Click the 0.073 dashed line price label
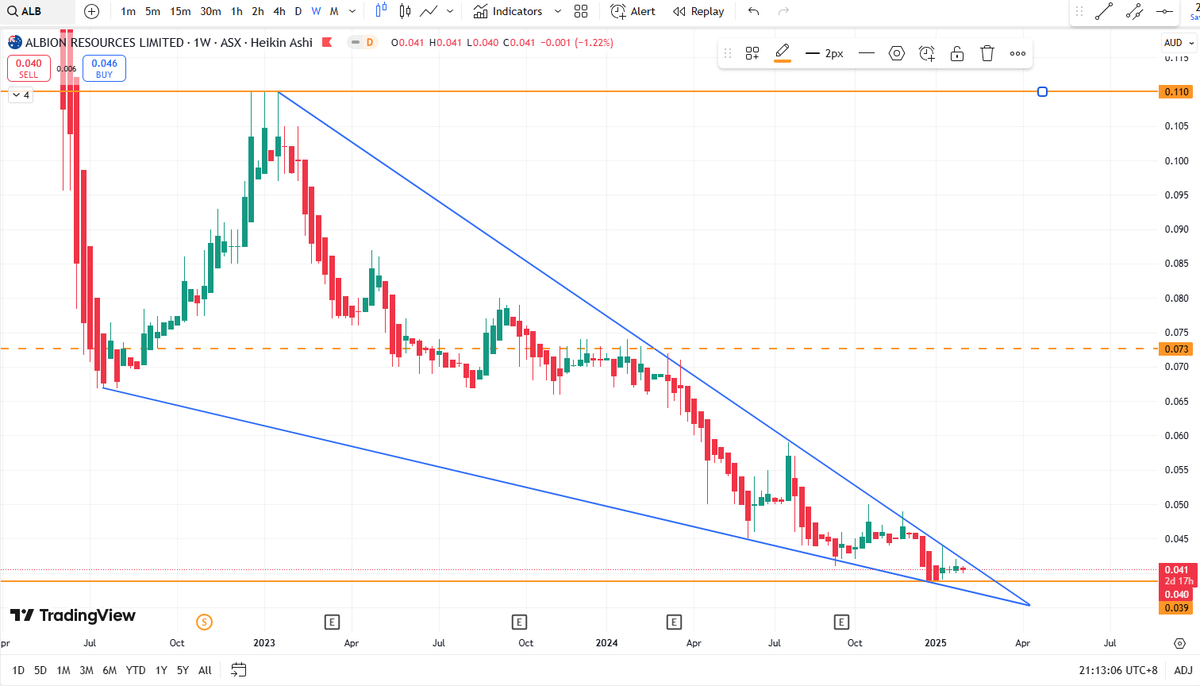Image resolution: width=1200 pixels, height=686 pixels. 1176,349
